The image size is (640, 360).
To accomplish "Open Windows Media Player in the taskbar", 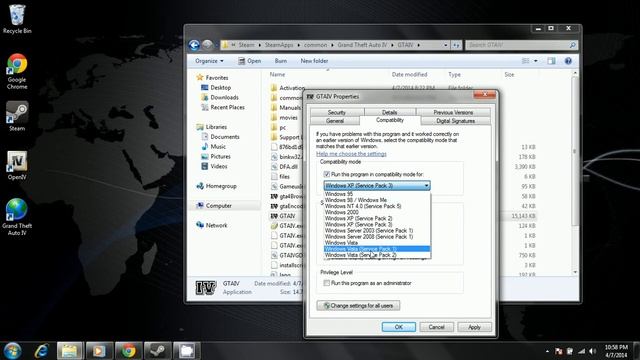I will pyautogui.click(x=99, y=351).
